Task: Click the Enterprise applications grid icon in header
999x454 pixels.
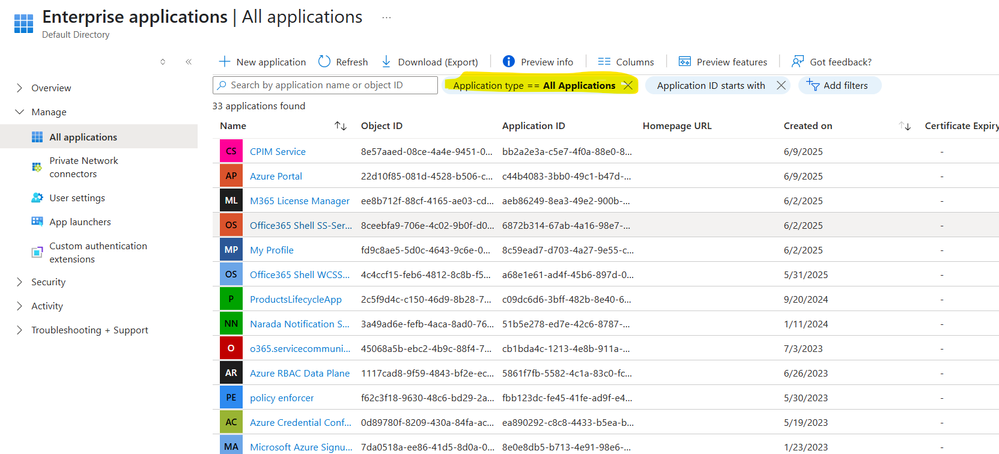Action: [x=24, y=22]
